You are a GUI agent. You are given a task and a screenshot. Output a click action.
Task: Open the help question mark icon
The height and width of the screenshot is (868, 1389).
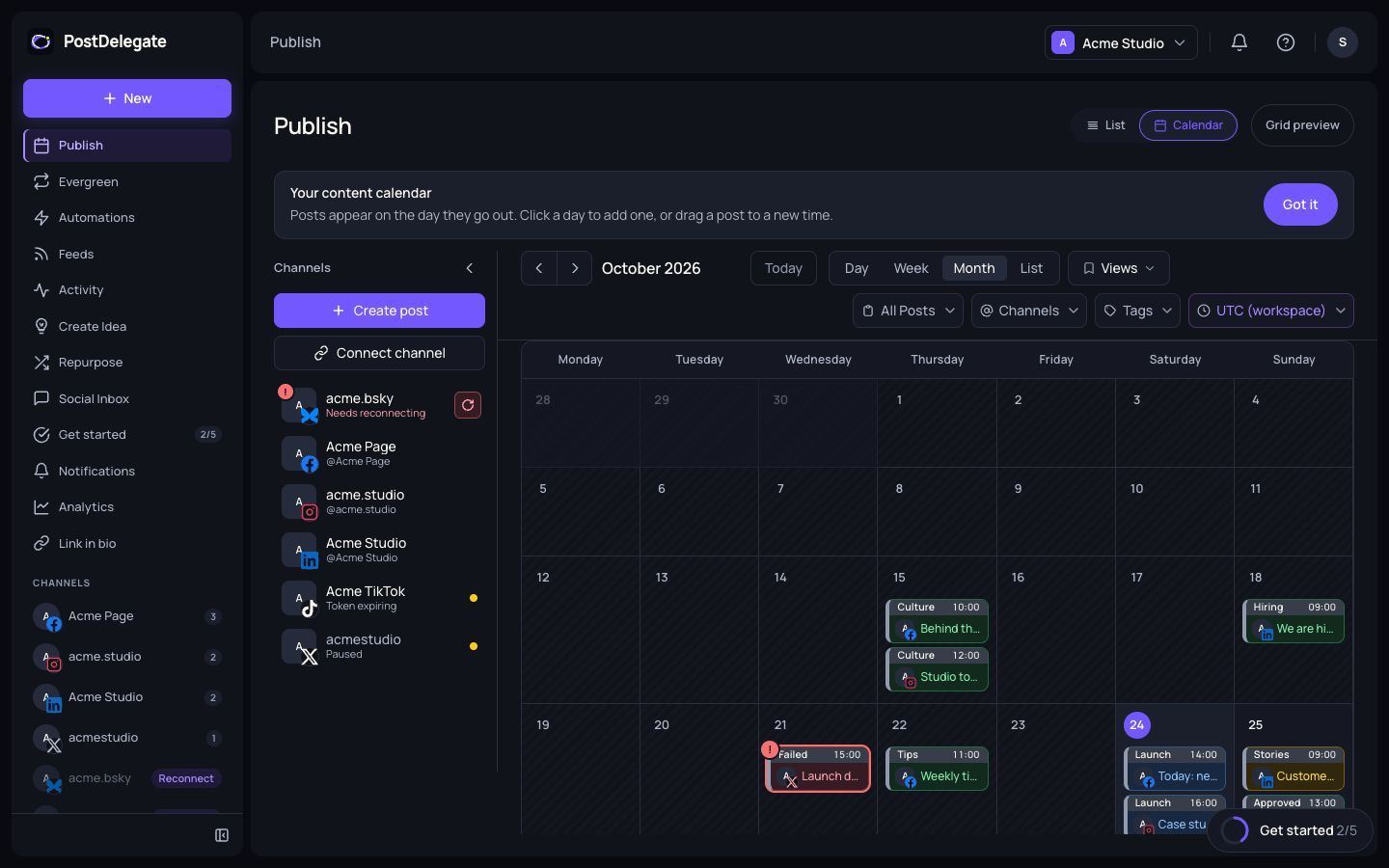[x=1286, y=42]
